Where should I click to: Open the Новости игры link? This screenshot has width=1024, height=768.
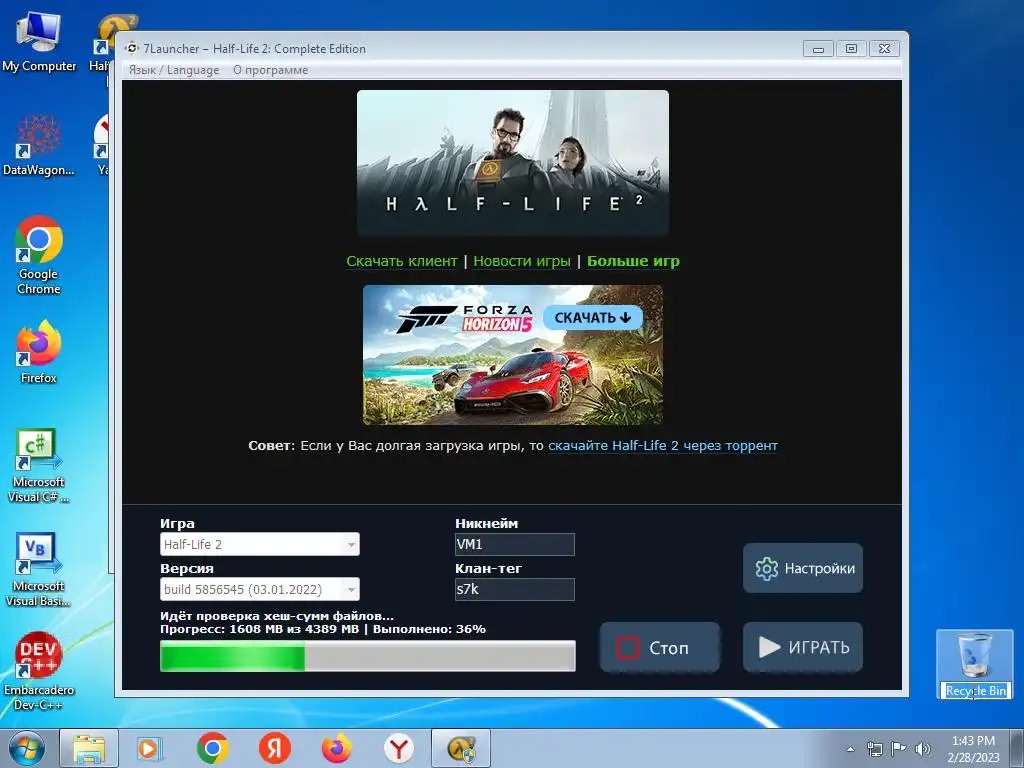(x=522, y=261)
